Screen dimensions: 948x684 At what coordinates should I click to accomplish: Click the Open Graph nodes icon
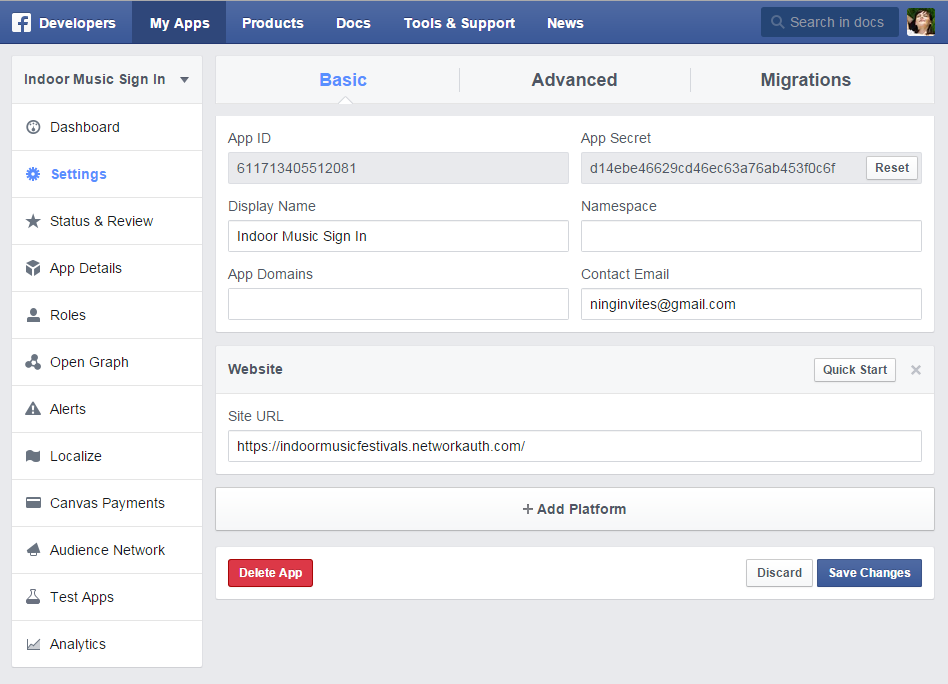pyautogui.click(x=33, y=362)
